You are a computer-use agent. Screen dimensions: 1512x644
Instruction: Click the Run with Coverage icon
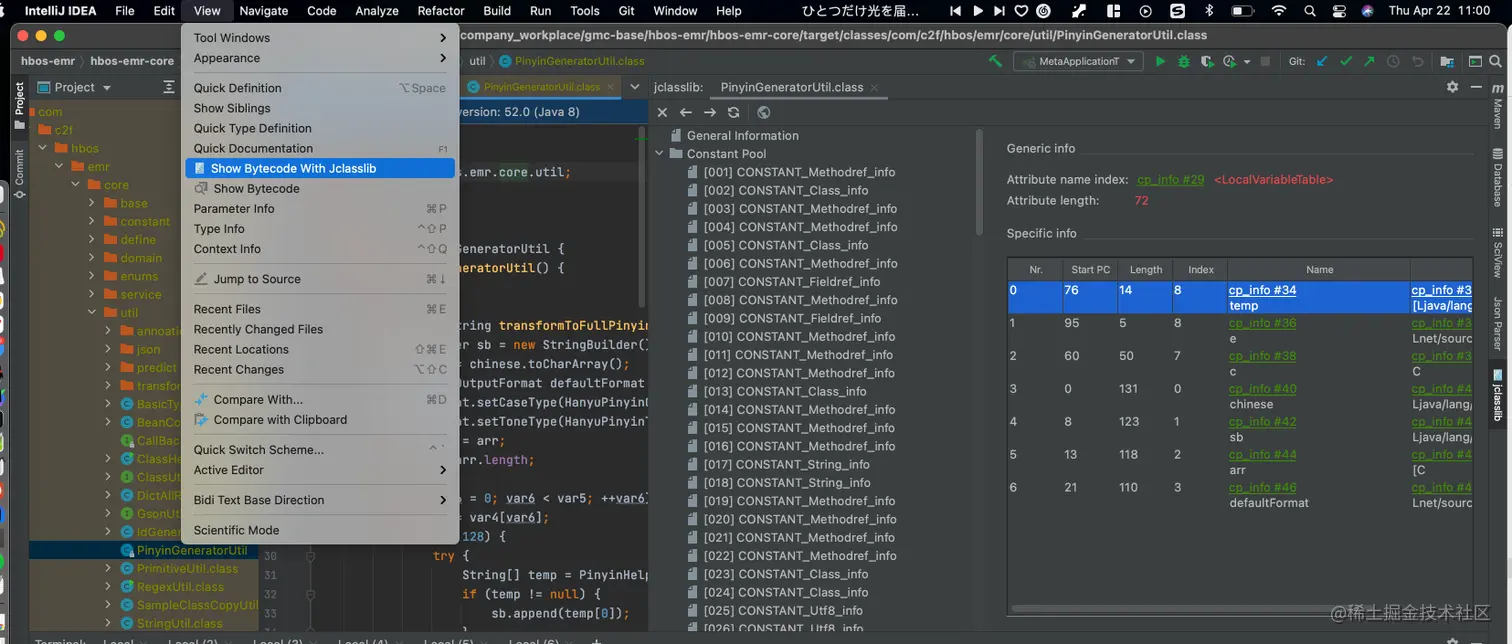click(x=1207, y=61)
